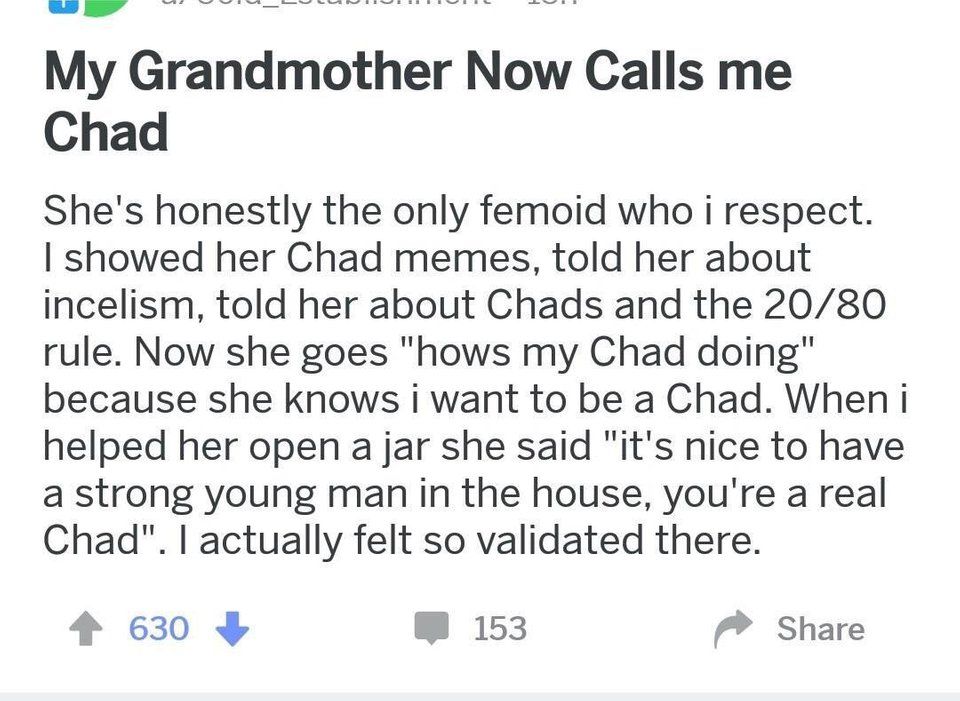960x701 pixels.
Task: Tap the blue plus badge on the avatar
Action: [63, 6]
